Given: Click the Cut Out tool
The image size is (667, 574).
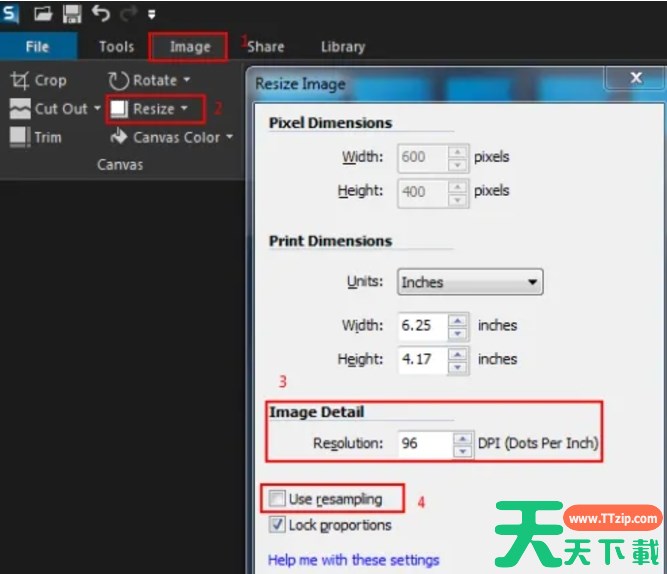Looking at the screenshot, I should coord(49,109).
